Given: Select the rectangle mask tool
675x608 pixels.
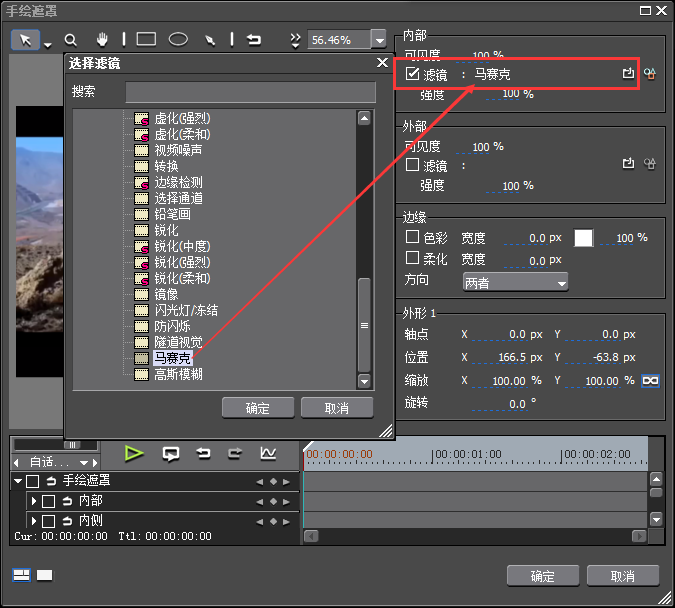Looking at the screenshot, I should click(x=146, y=40).
